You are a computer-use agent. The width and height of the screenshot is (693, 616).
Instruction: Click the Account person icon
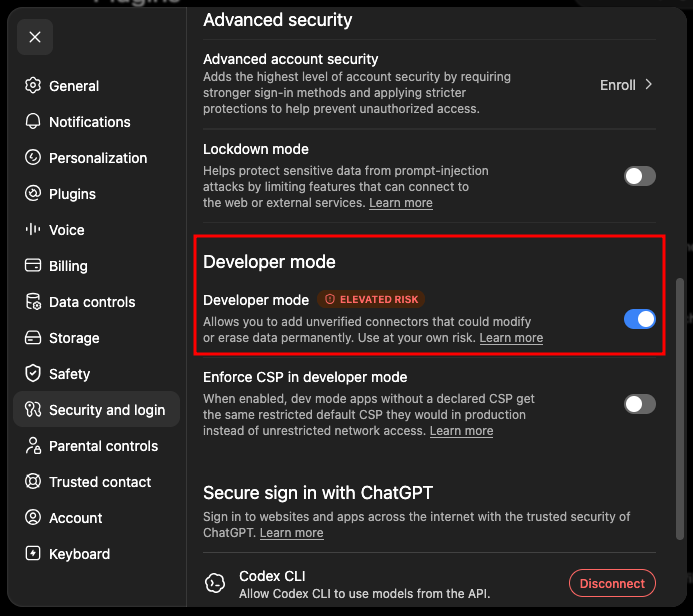(x=33, y=517)
